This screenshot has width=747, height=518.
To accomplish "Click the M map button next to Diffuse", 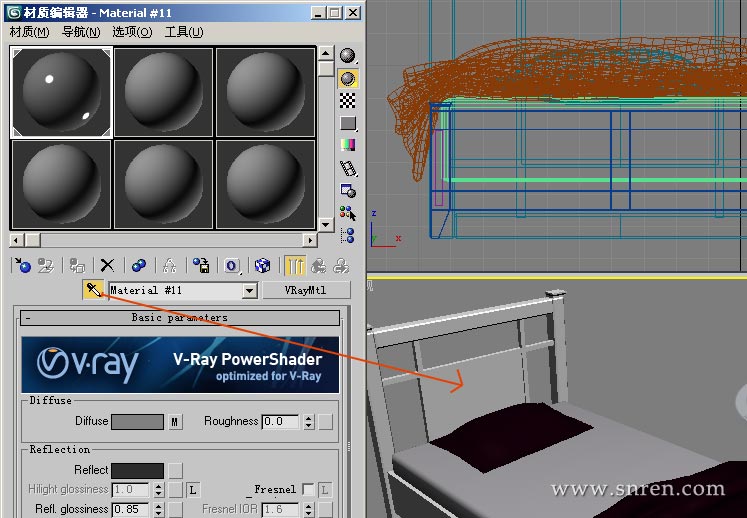I will [x=175, y=422].
